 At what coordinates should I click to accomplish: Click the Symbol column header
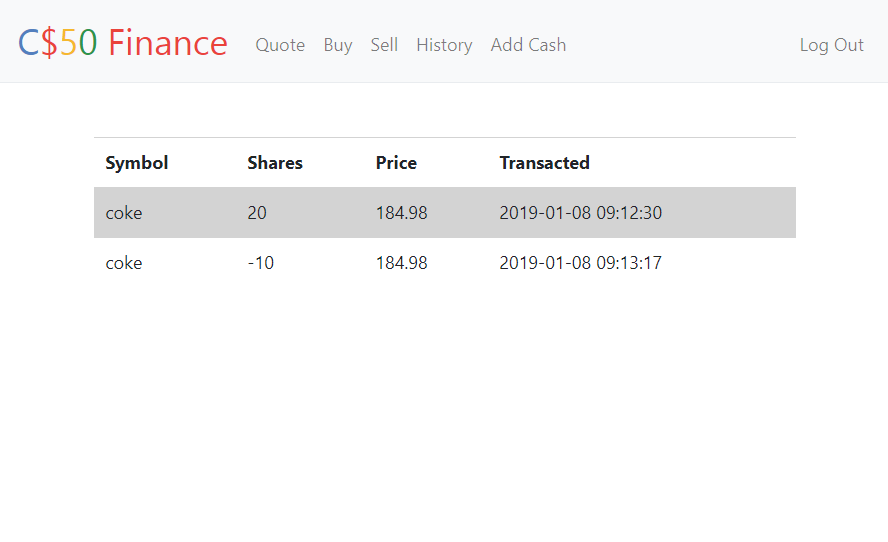point(136,163)
